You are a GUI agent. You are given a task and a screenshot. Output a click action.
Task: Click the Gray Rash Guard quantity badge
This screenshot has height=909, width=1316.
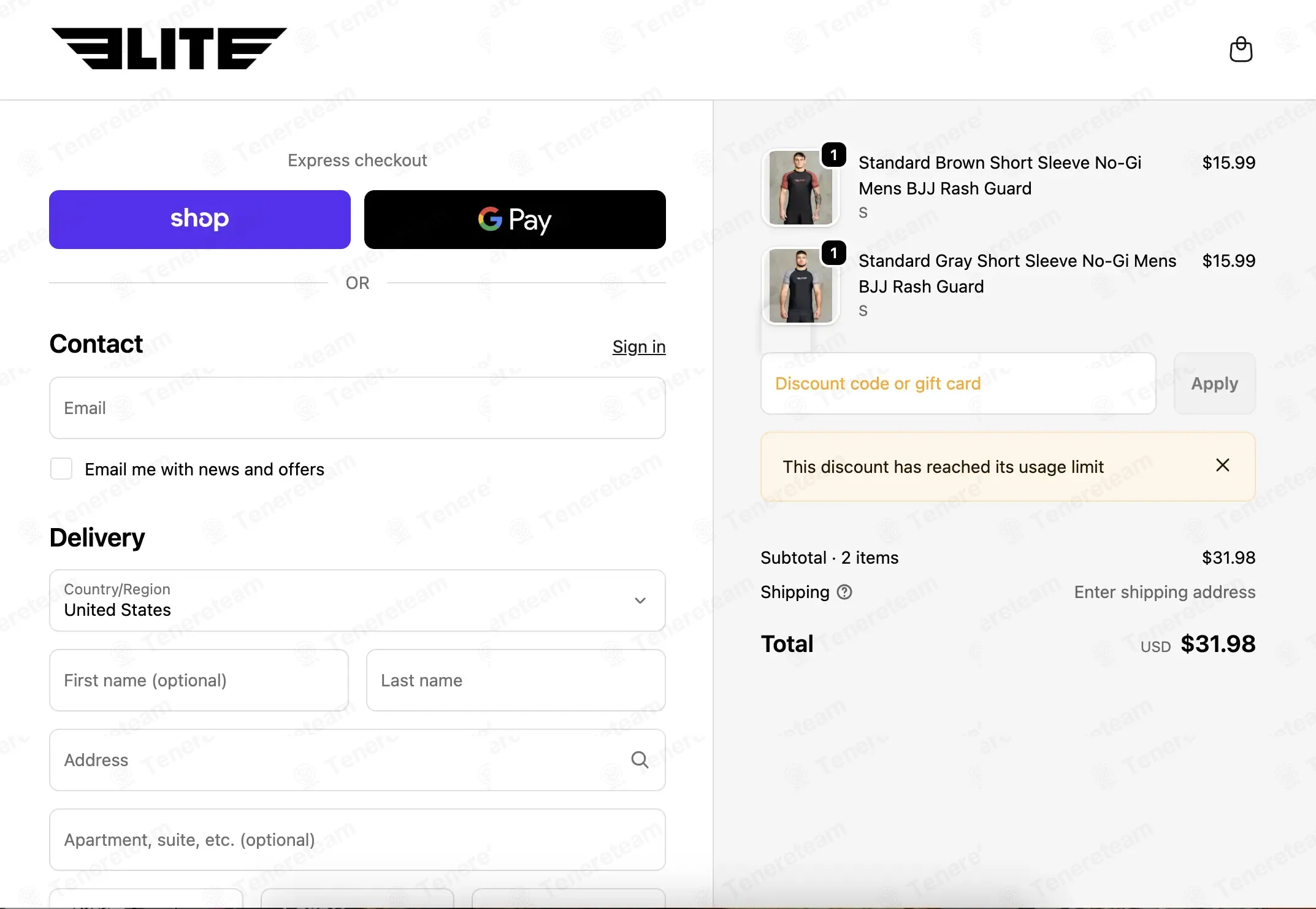tap(834, 253)
